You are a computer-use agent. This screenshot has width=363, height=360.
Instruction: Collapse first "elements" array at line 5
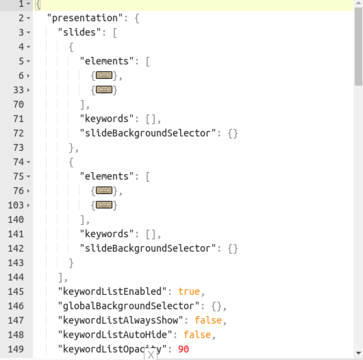pos(28,61)
